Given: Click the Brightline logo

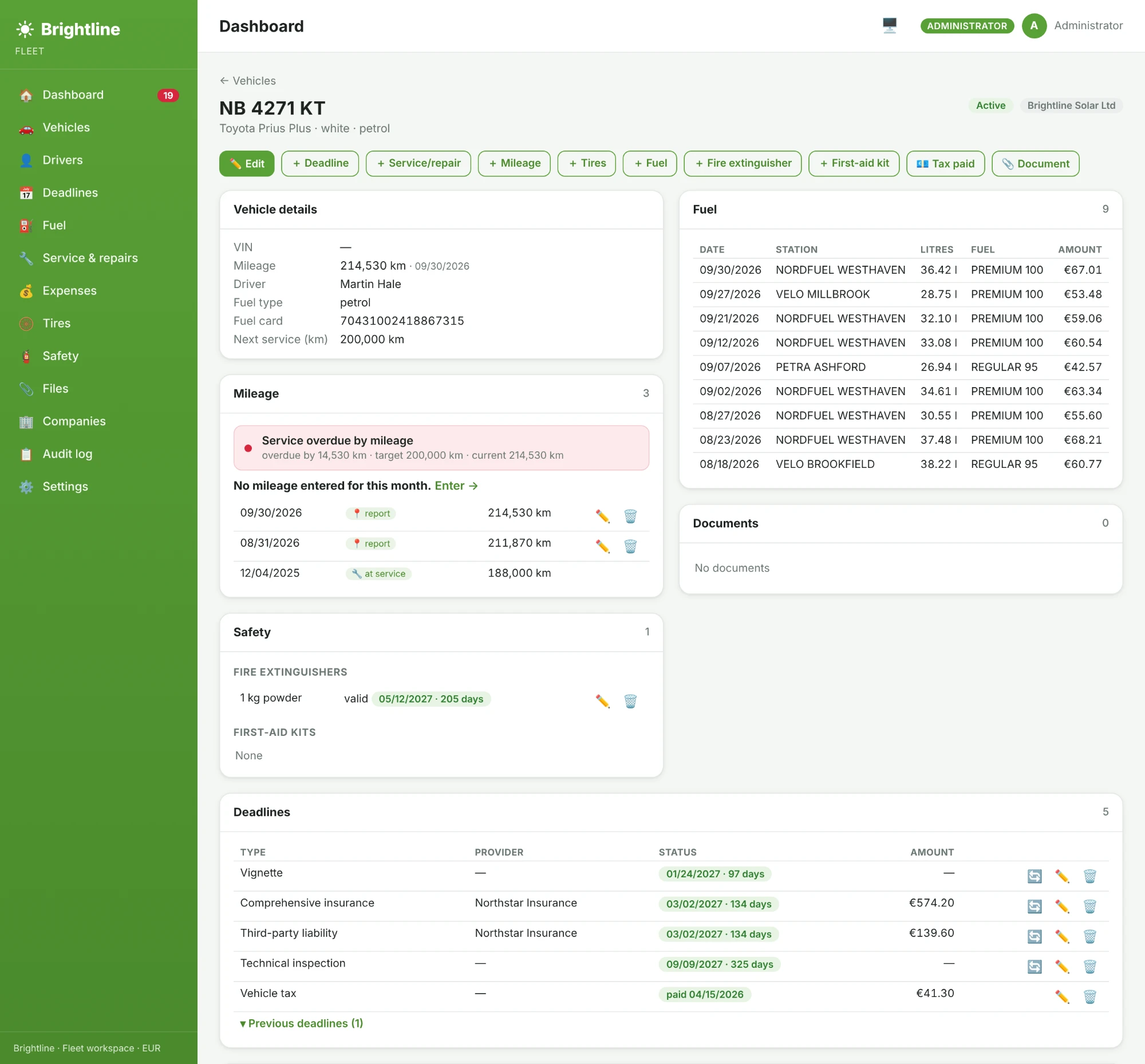Looking at the screenshot, I should (x=68, y=29).
